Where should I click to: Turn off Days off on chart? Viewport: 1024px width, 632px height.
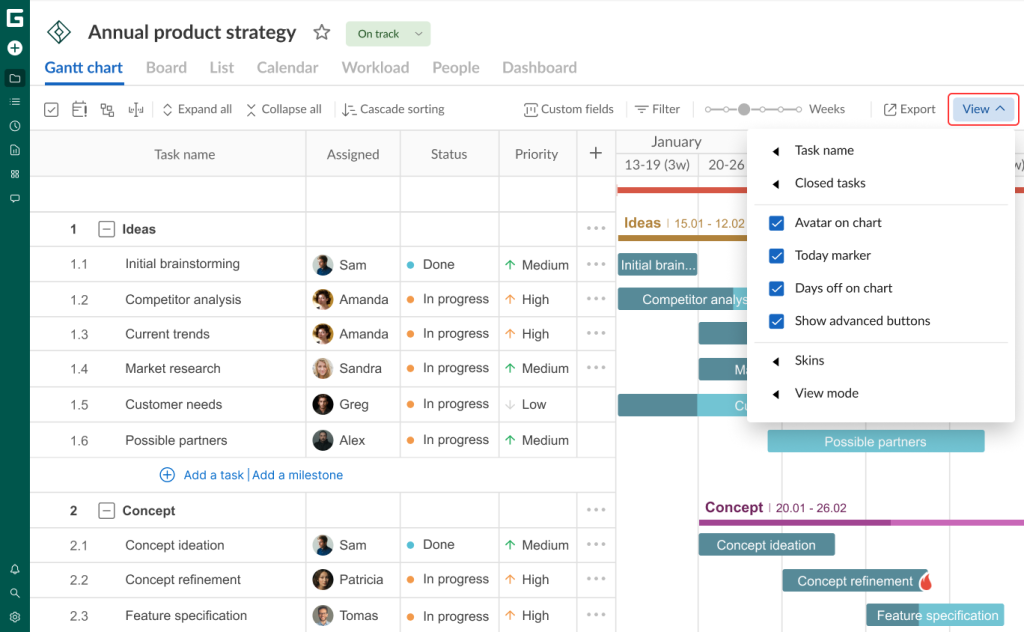coord(776,288)
